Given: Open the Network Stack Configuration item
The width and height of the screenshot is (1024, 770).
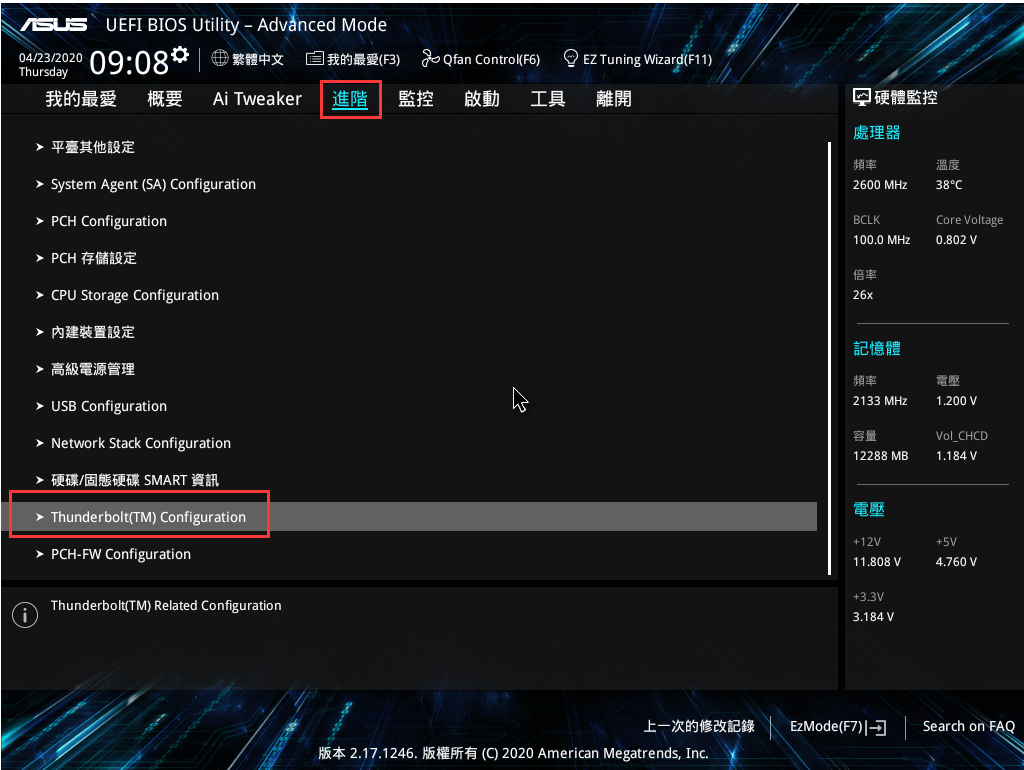Looking at the screenshot, I should [141, 443].
